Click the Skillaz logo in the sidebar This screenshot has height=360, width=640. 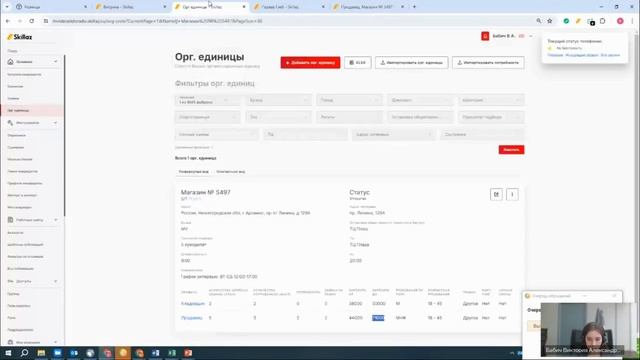click(x=20, y=37)
